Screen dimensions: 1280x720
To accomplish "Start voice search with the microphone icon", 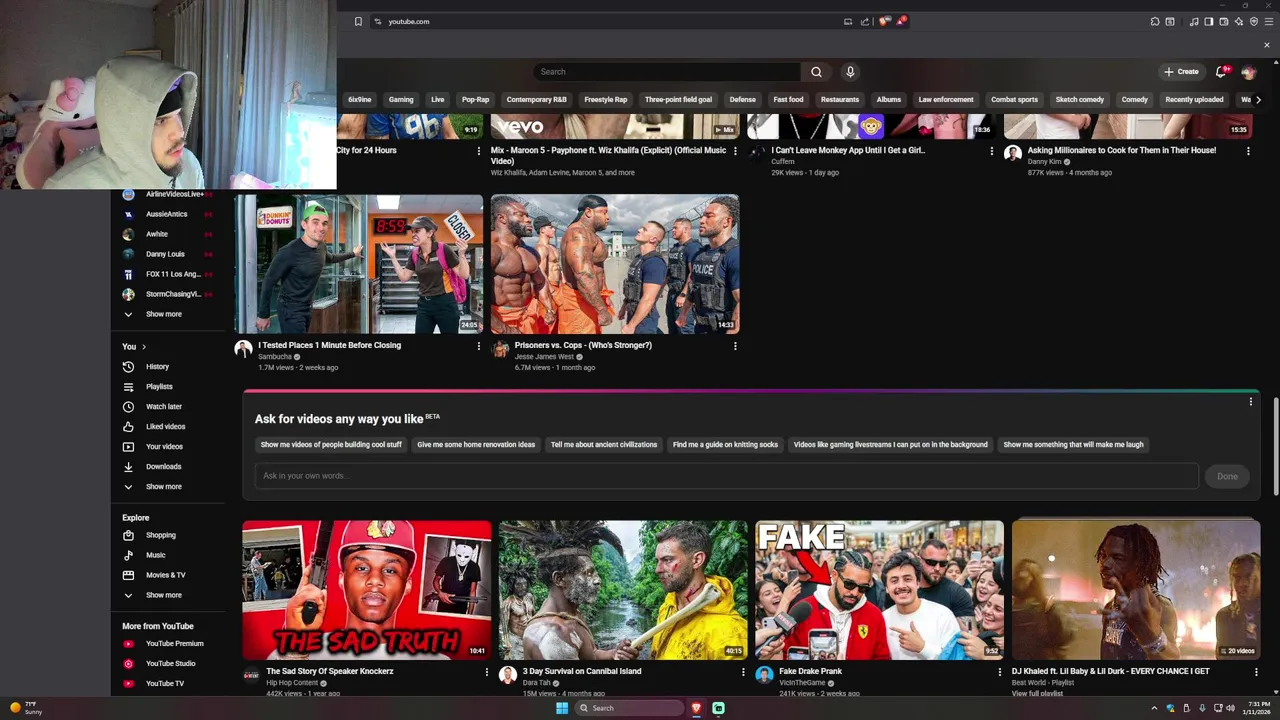I will pos(850,72).
